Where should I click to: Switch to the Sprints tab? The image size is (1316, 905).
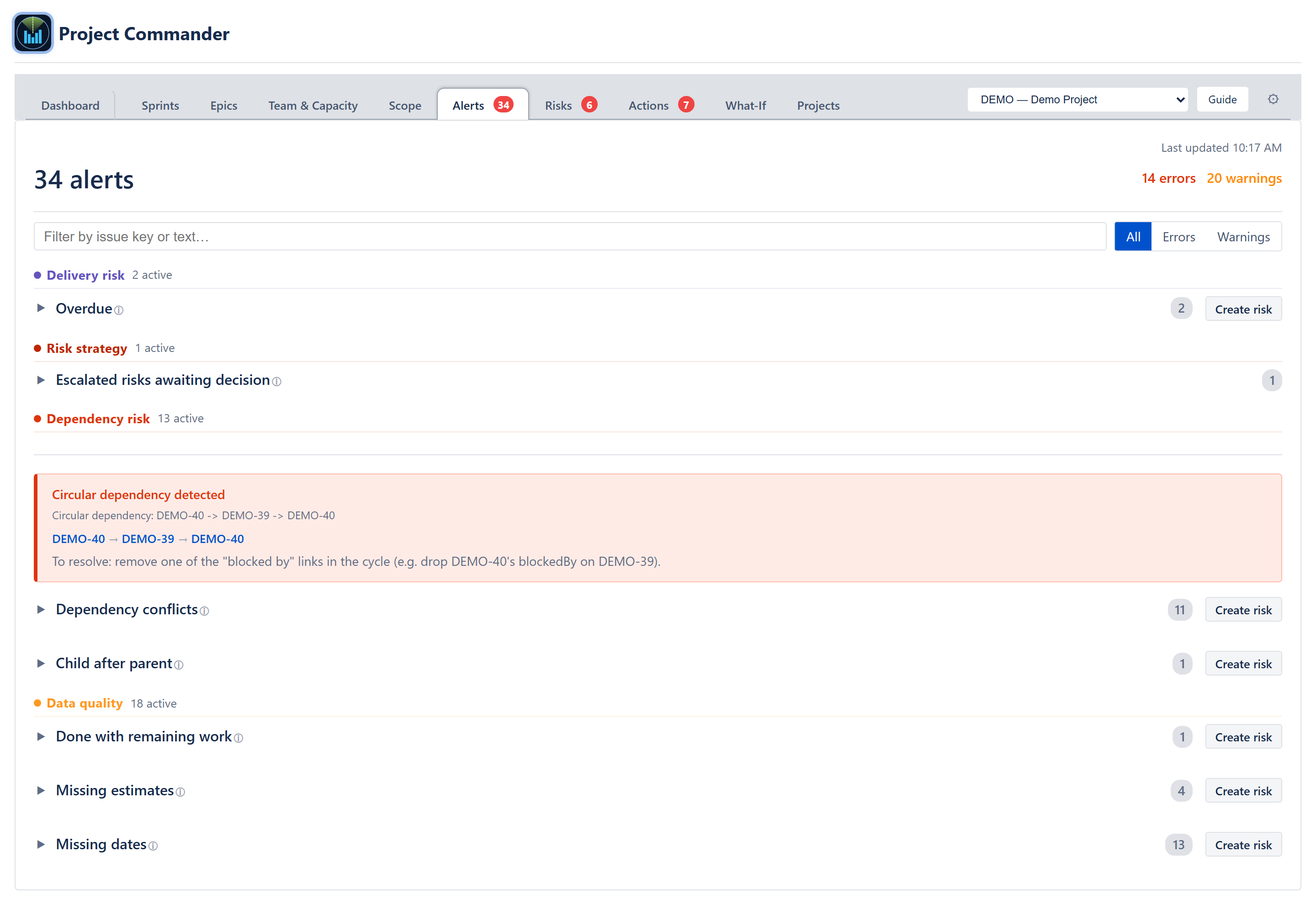click(160, 106)
